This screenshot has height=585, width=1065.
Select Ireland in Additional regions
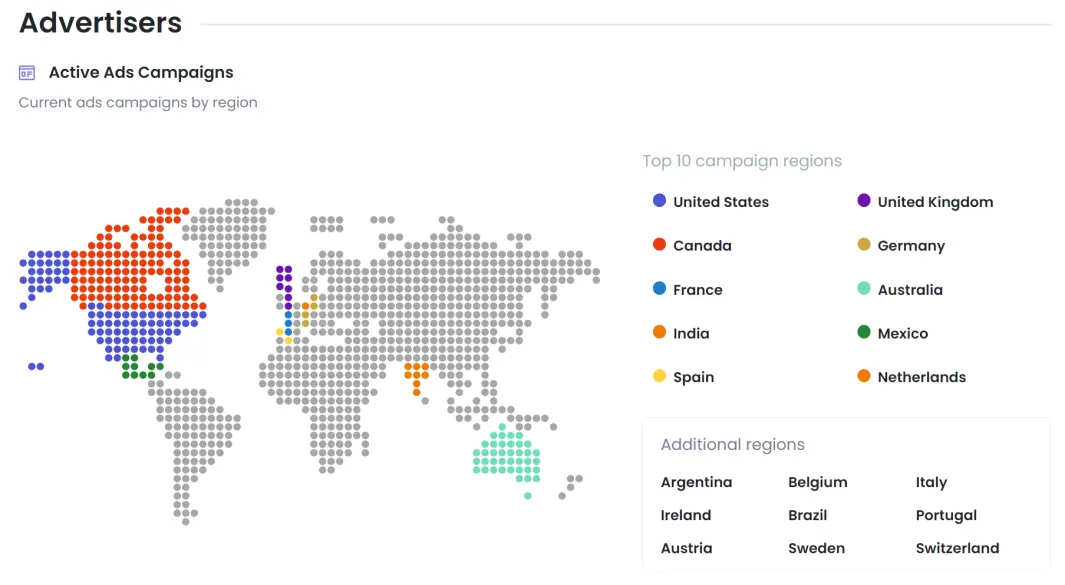click(685, 515)
